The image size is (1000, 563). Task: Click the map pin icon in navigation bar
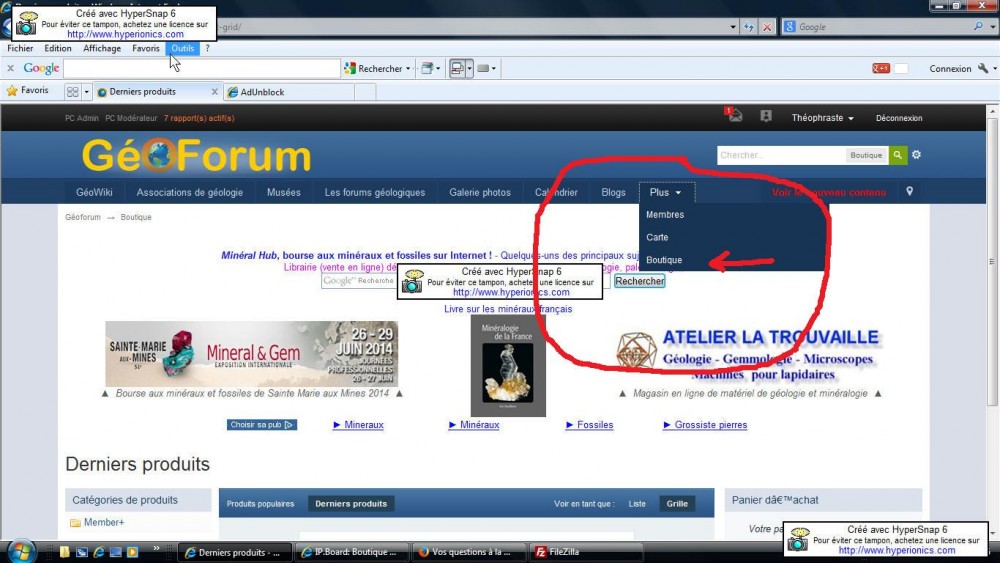909,192
